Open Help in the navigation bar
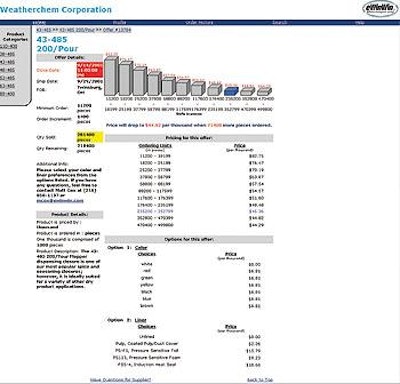 pyautogui.click(x=359, y=23)
